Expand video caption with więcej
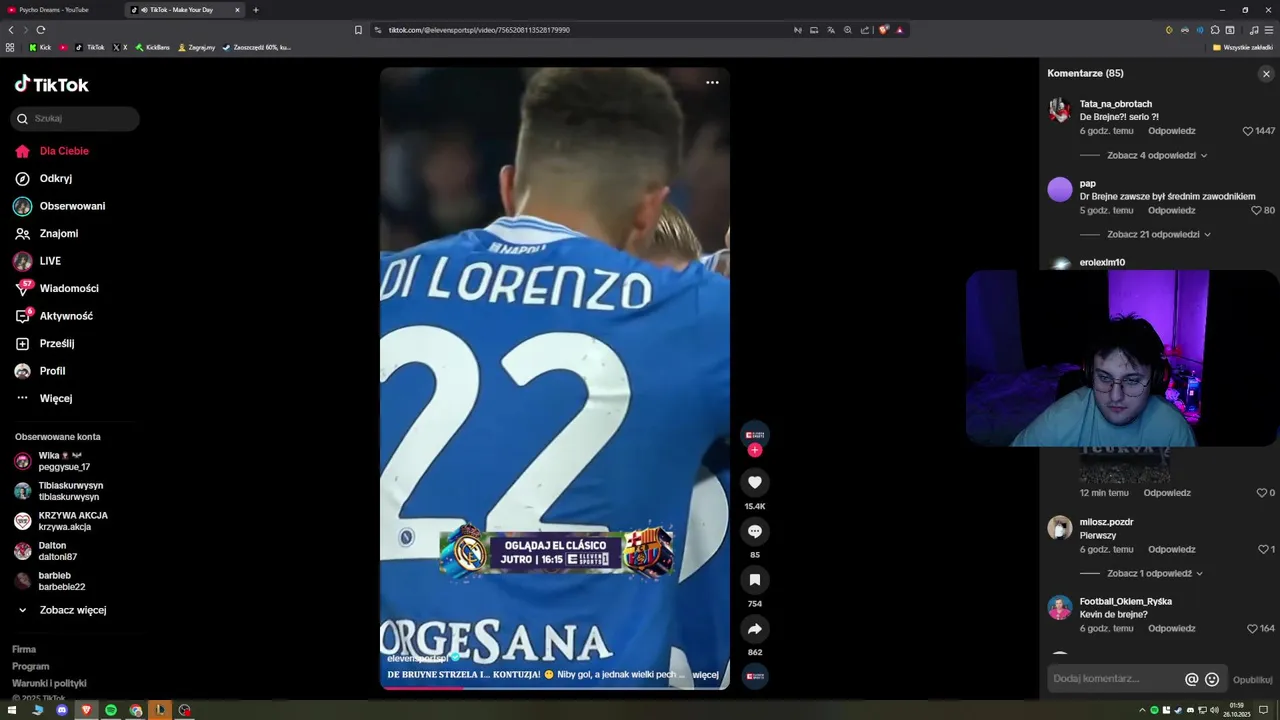The height and width of the screenshot is (720, 1280). [705, 675]
